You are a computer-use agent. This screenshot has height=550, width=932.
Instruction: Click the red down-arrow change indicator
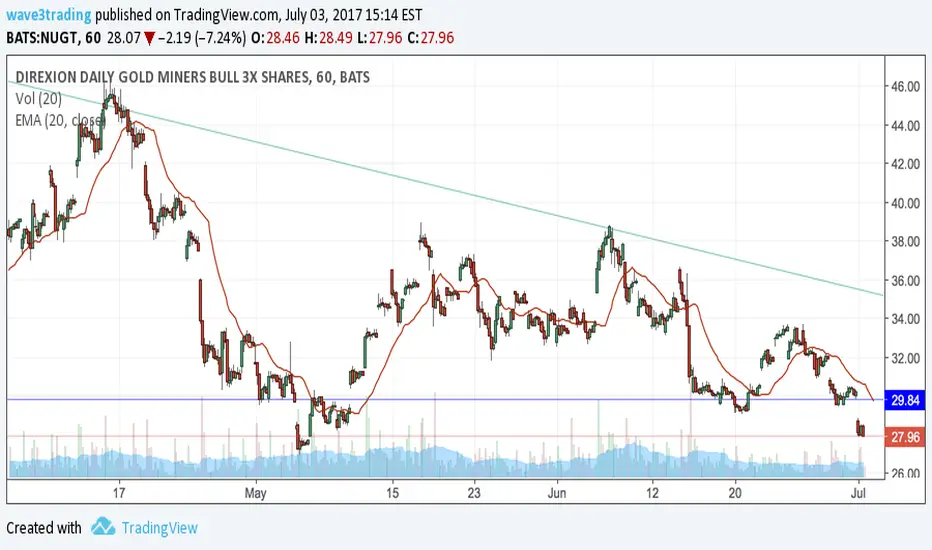[149, 39]
